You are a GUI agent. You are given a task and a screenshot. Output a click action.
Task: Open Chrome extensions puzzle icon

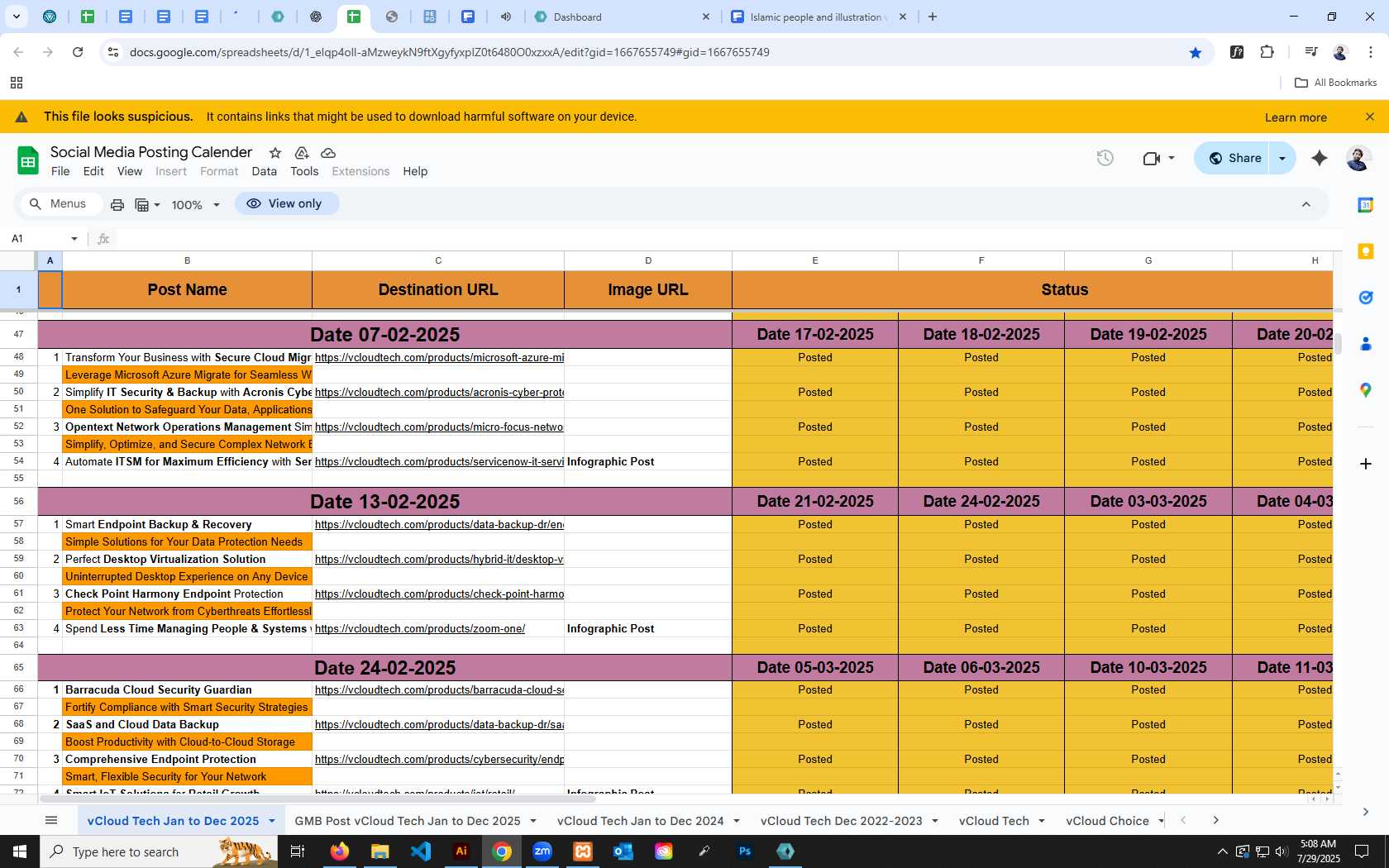point(1267,52)
